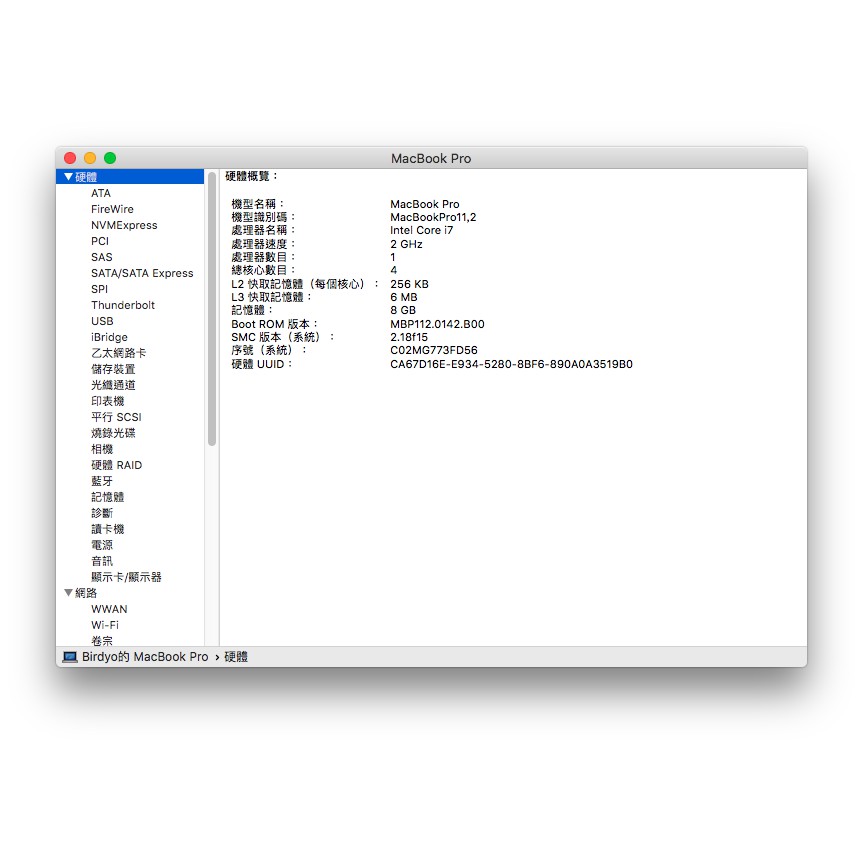Click the green zoom window button
The image size is (863, 863).
110,158
